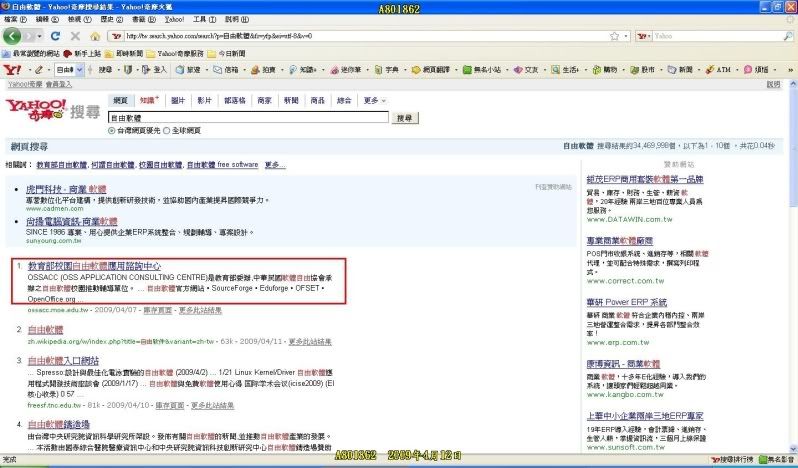
Task: Click the magnifier in the Yahoo search box
Action: (788, 36)
